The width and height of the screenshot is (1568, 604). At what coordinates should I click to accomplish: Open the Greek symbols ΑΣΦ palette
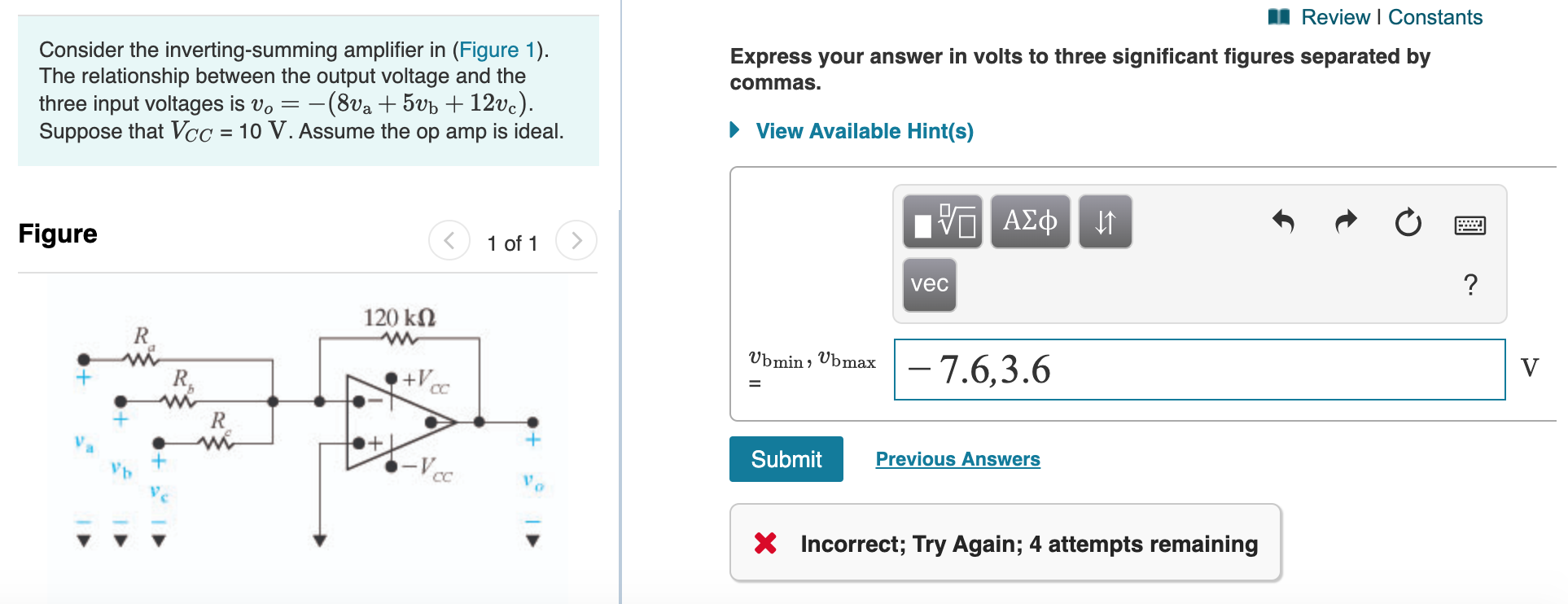click(x=1029, y=221)
